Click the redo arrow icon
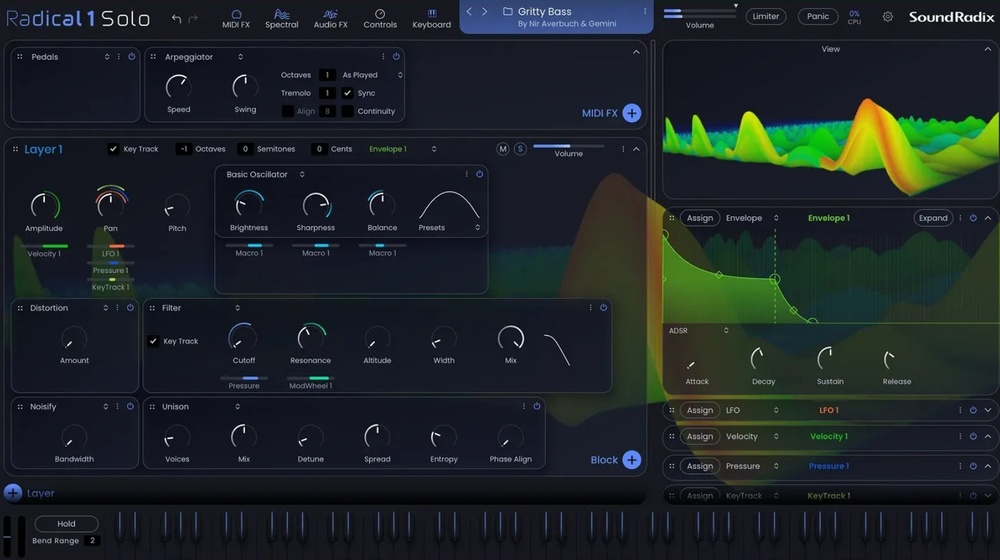This screenshot has width=1000, height=560. 193,19
